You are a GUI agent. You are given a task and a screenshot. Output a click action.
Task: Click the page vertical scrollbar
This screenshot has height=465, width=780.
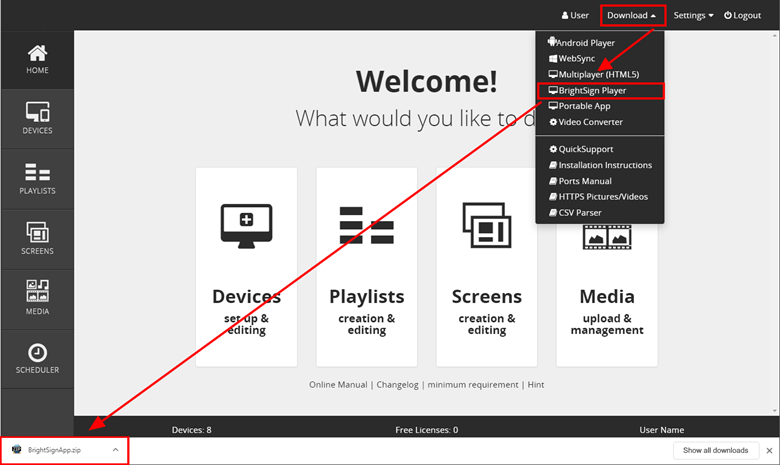(775, 223)
